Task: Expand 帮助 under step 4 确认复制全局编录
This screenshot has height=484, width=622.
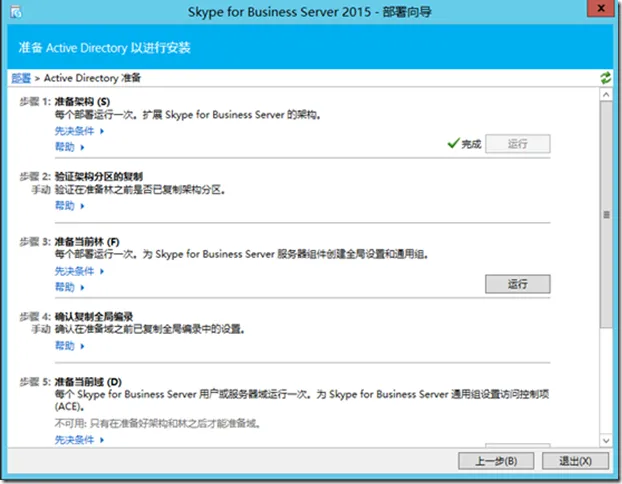Action: click(69, 346)
